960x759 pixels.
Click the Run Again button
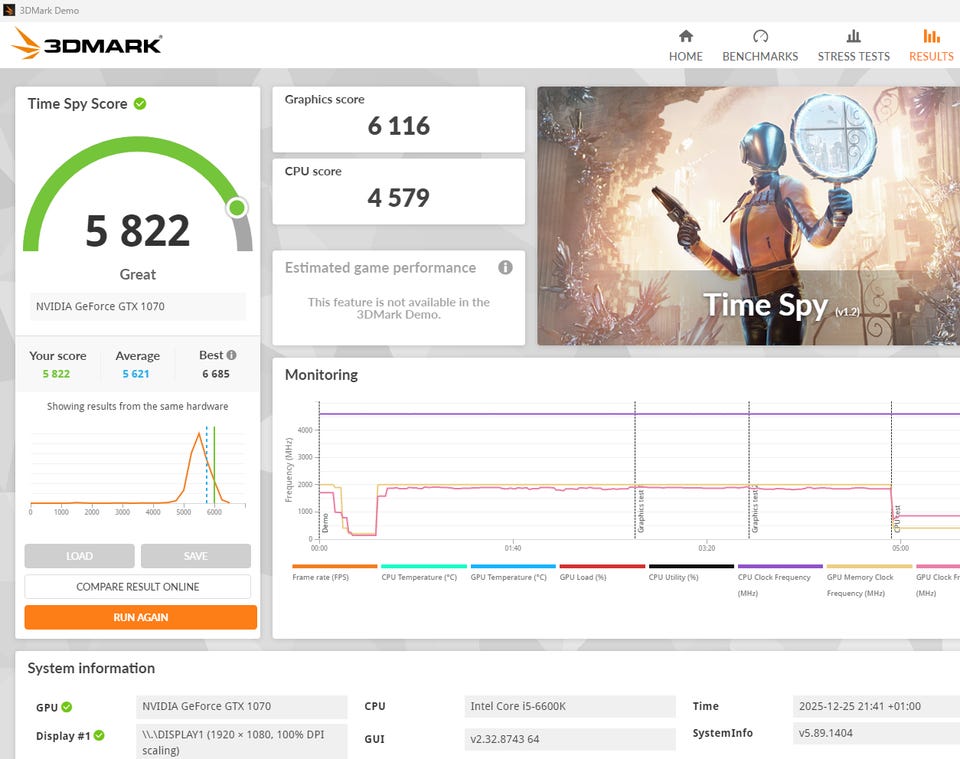pos(141,617)
